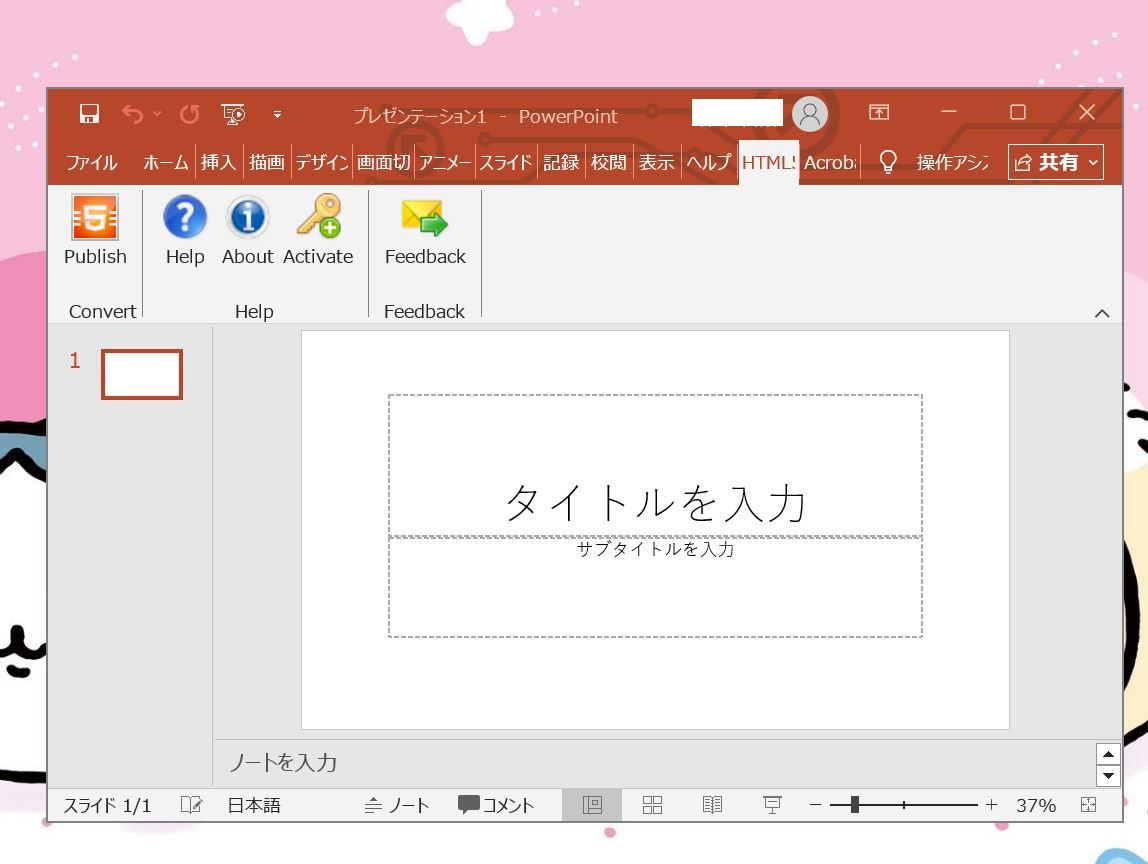Click the Save icon in quick access toolbar
Screen dimensions: 1148x864
tap(88, 114)
